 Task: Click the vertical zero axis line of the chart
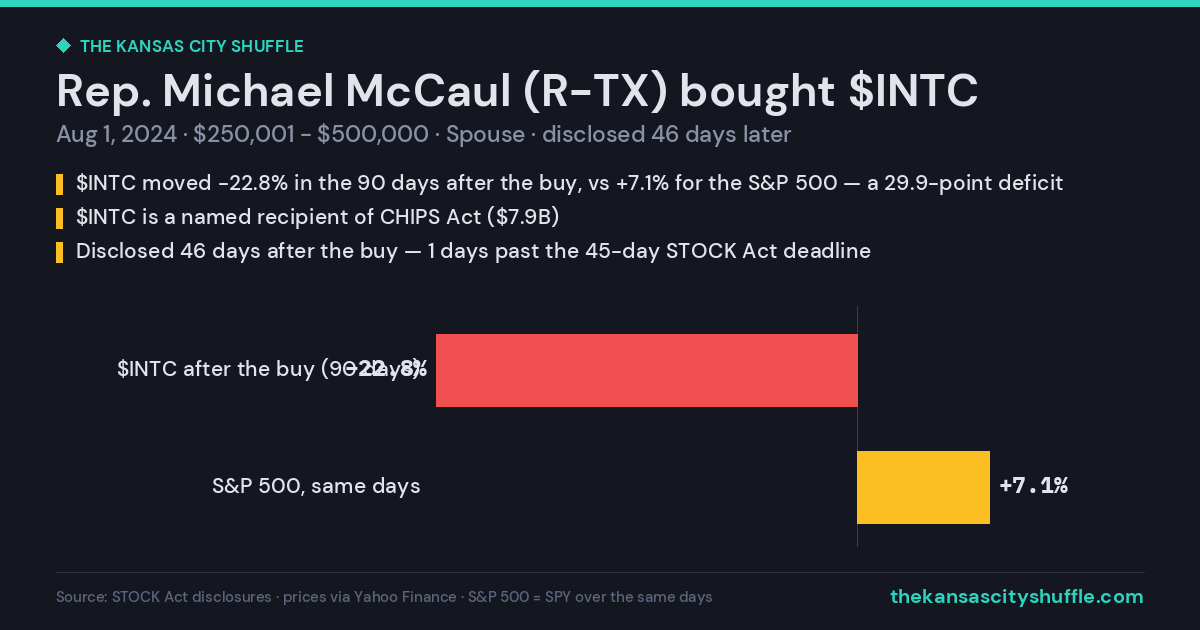tap(857, 427)
